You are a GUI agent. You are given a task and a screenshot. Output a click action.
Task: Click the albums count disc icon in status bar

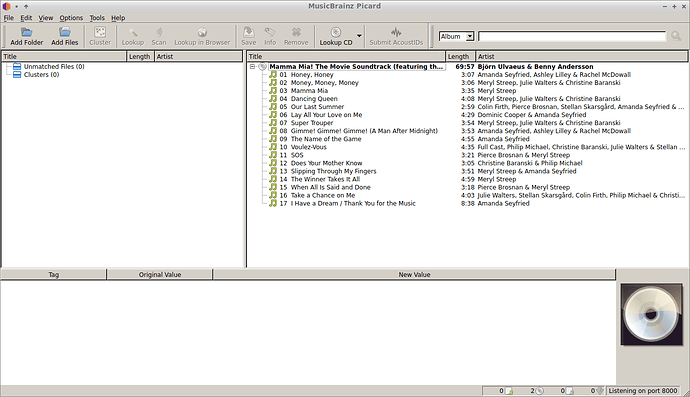540,391
